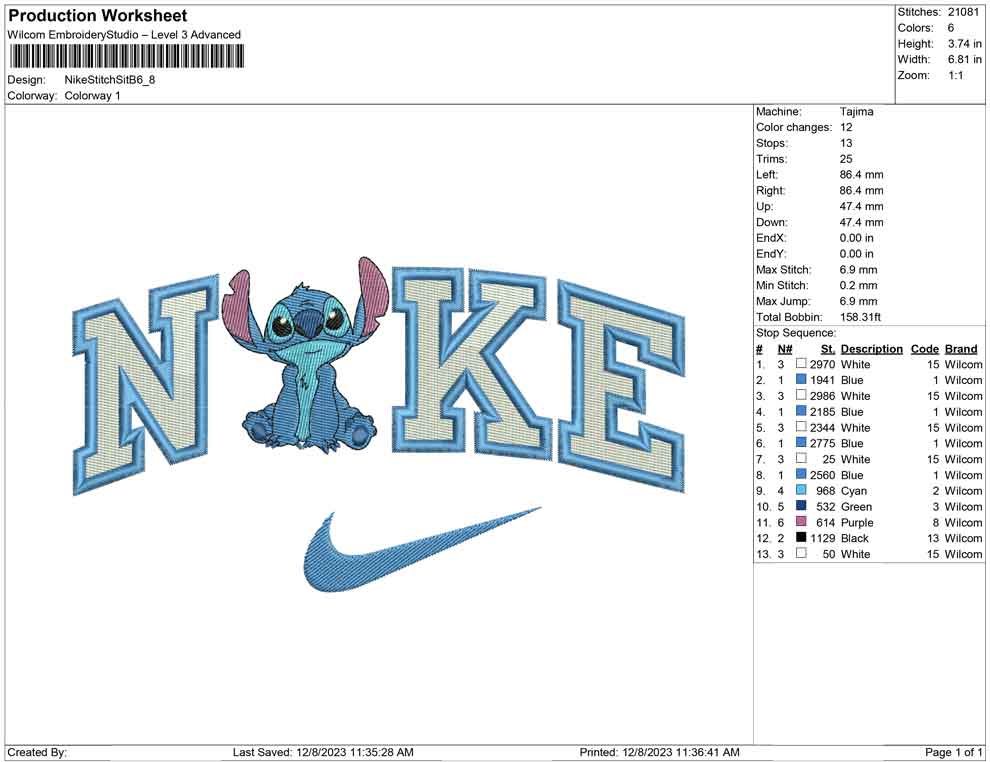
Task: Select the Stitch character in the design
Action: click(x=305, y=355)
